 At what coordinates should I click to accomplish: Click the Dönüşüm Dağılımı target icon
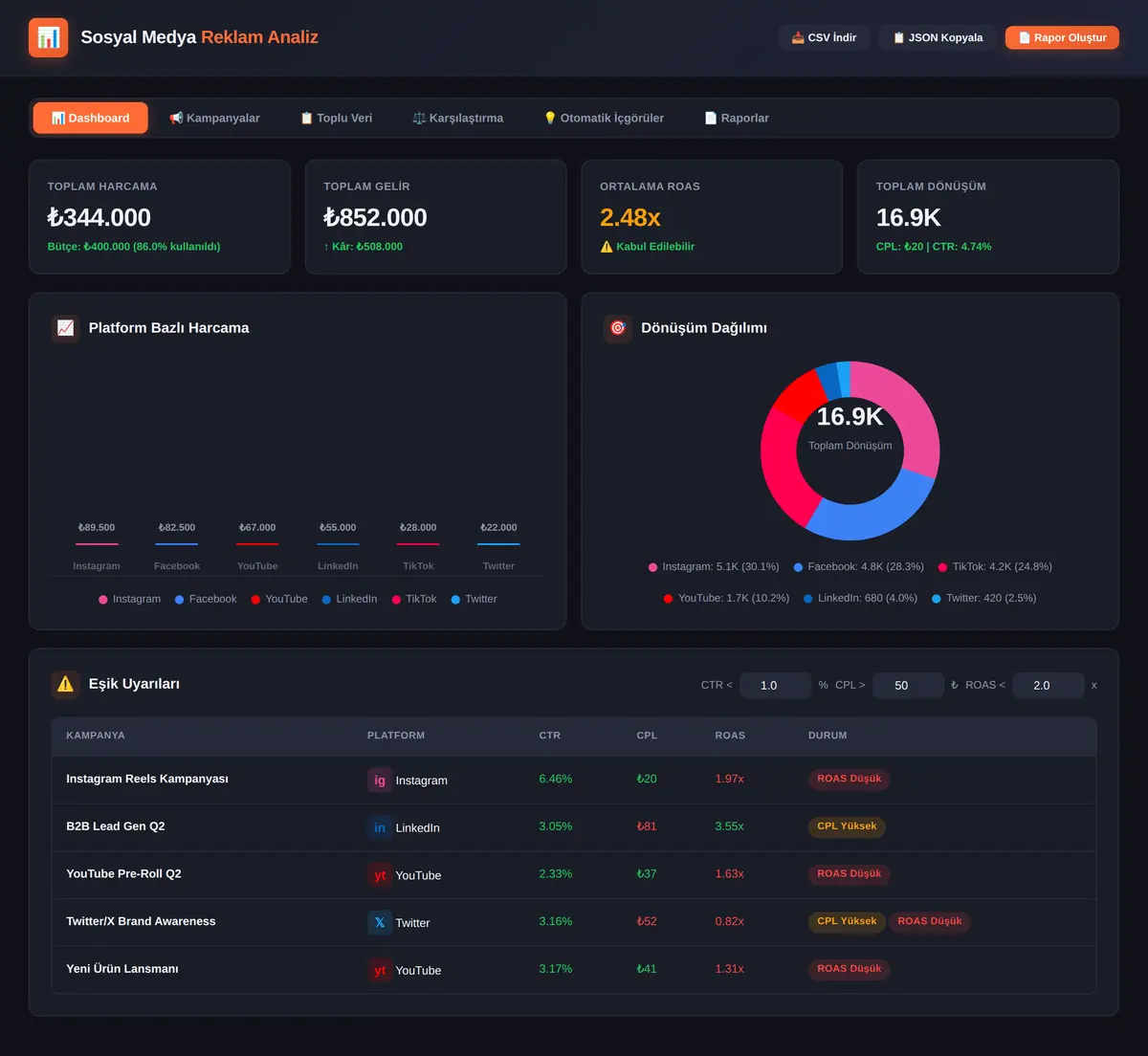[618, 328]
